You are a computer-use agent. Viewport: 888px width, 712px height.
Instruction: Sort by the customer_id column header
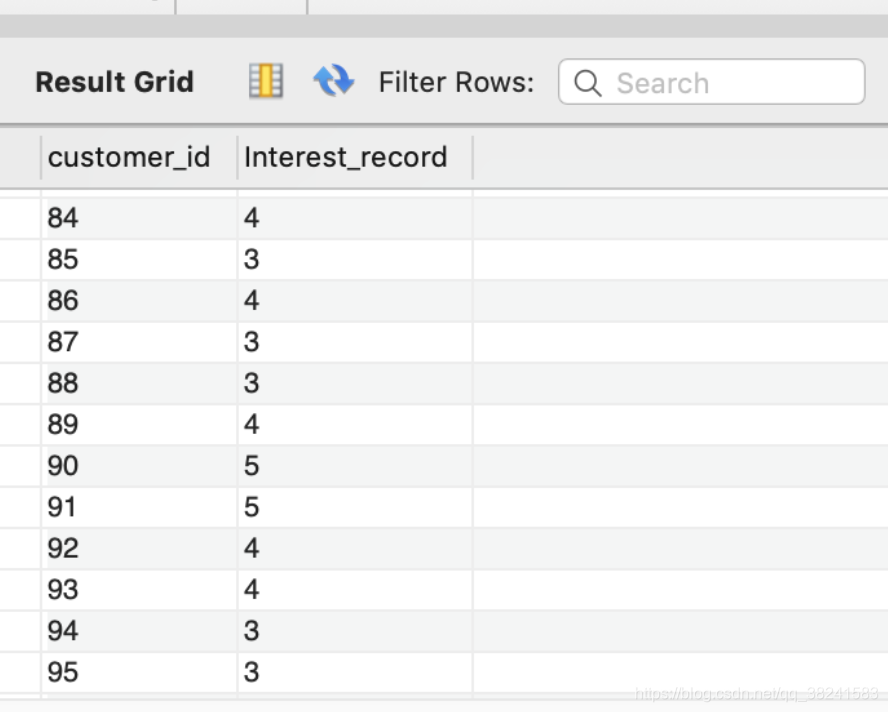(x=139, y=157)
